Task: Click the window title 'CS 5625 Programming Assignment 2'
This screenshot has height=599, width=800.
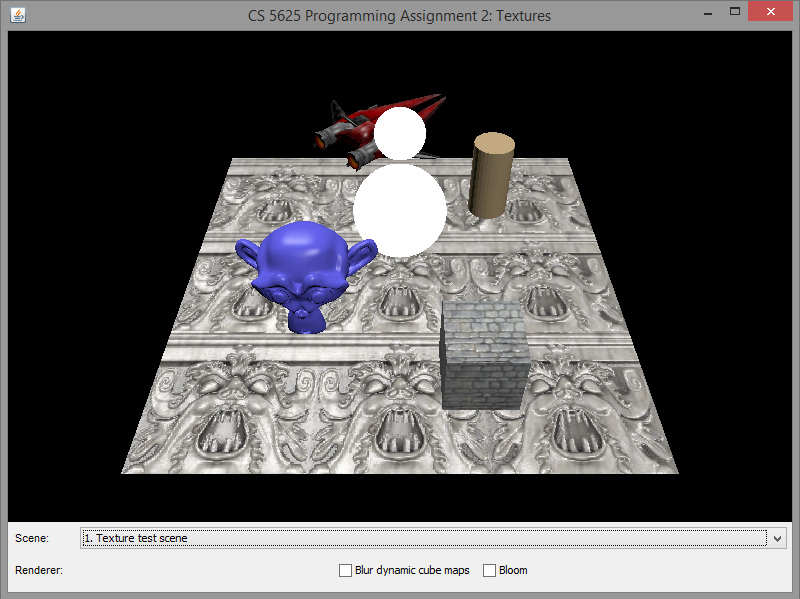Action: coord(399,15)
